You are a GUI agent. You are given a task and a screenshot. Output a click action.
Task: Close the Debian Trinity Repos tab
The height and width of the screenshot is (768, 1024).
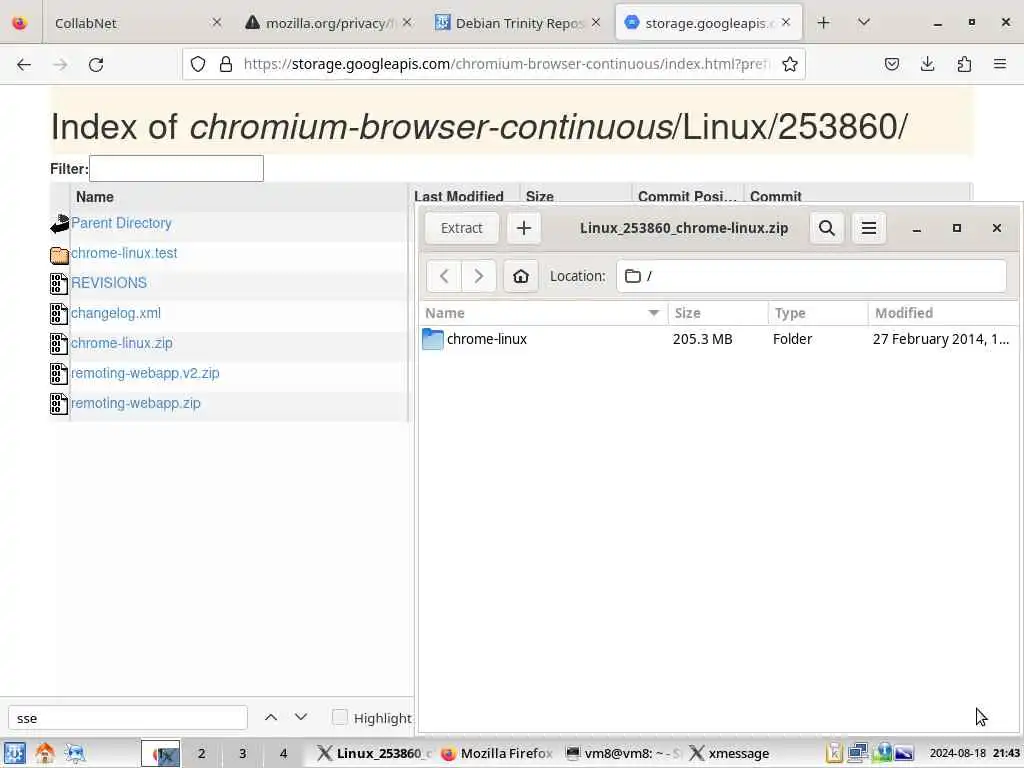(x=596, y=23)
